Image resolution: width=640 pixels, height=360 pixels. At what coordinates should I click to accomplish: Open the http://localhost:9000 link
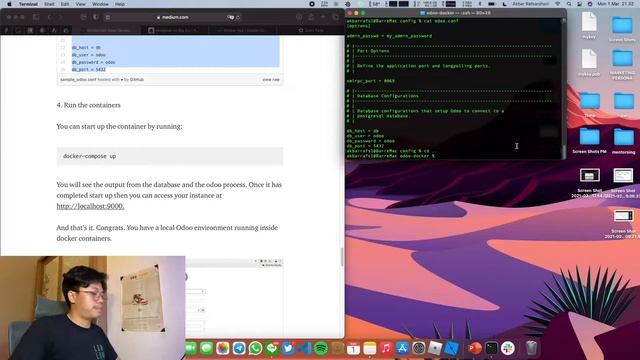coord(90,206)
